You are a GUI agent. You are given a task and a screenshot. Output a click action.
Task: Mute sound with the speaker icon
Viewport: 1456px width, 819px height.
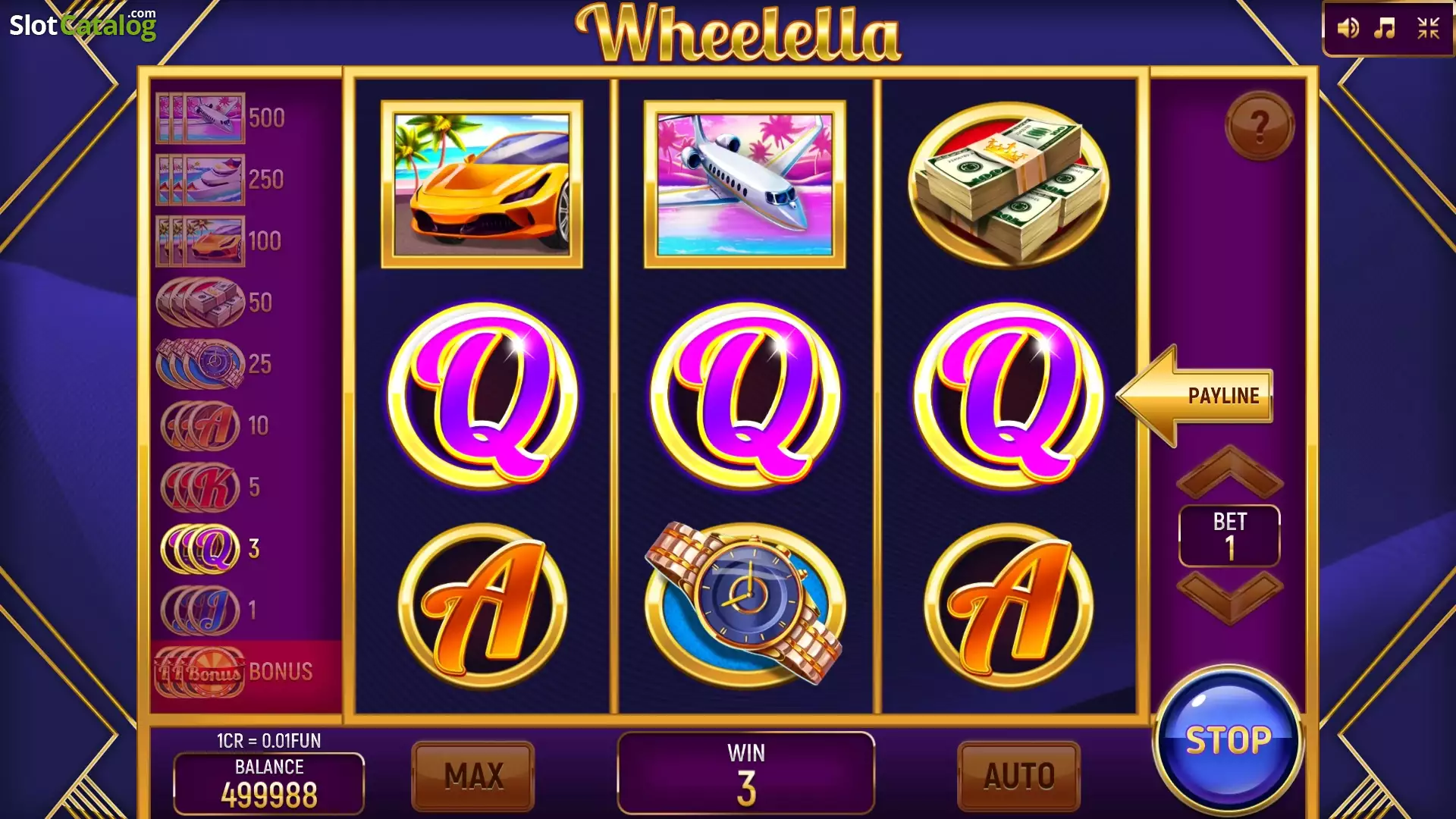point(1348,29)
